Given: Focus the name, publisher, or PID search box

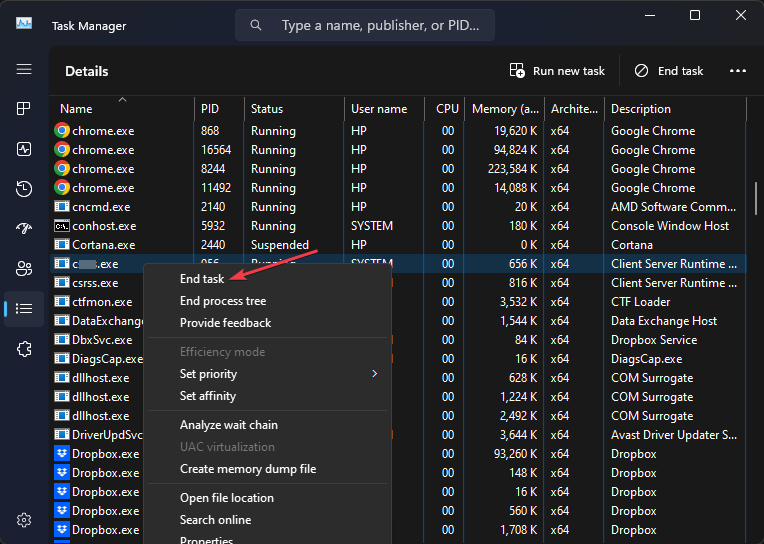Looking at the screenshot, I should tap(364, 25).
